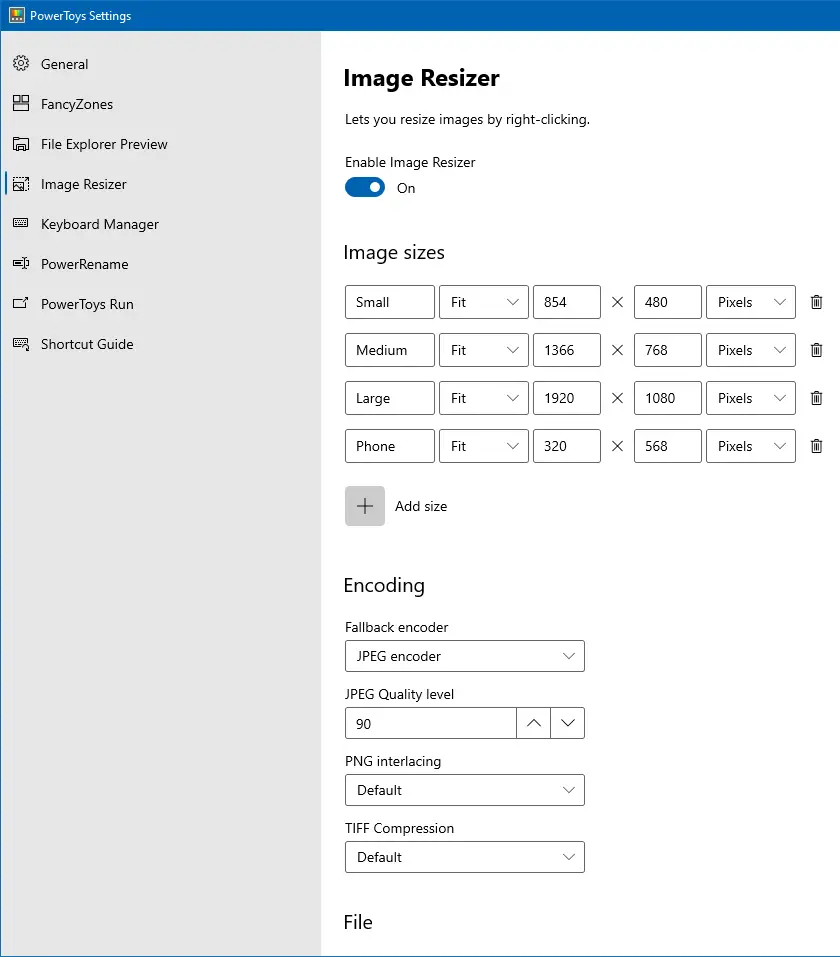Click the General gear icon in sidebar
840x957 pixels.
21,63
